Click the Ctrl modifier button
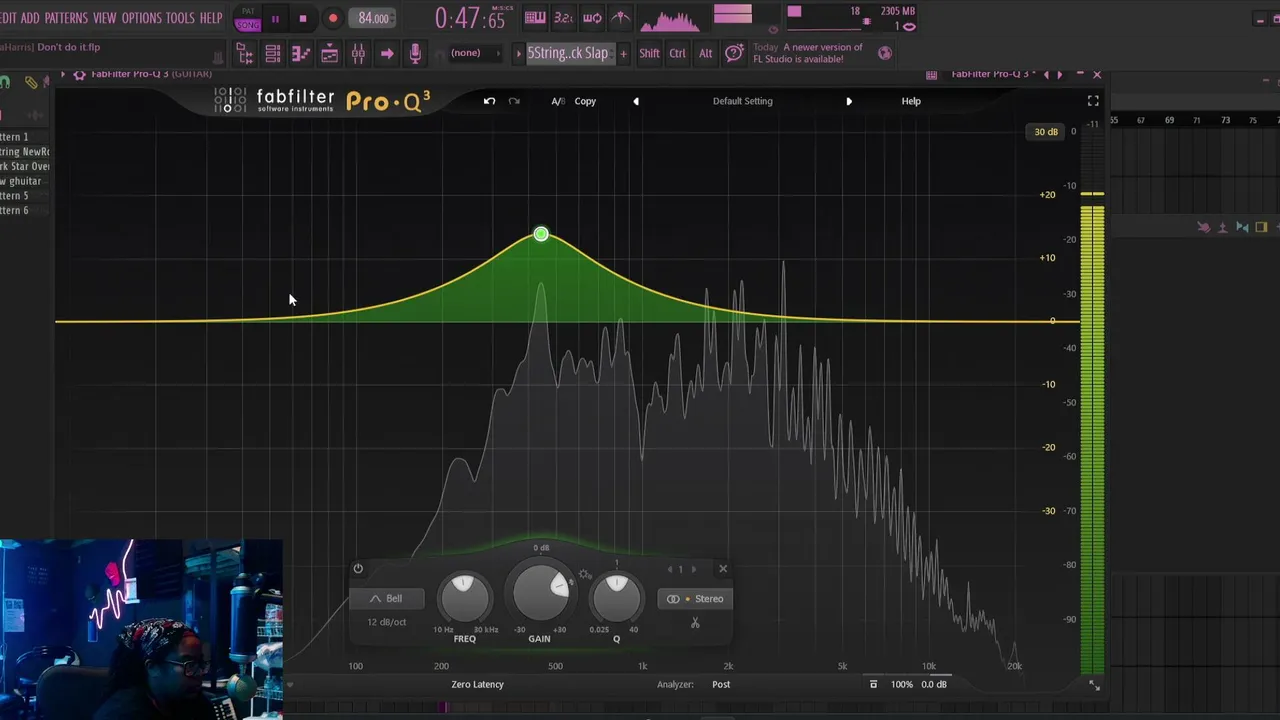Screen dimensions: 1280x720 click(677, 53)
